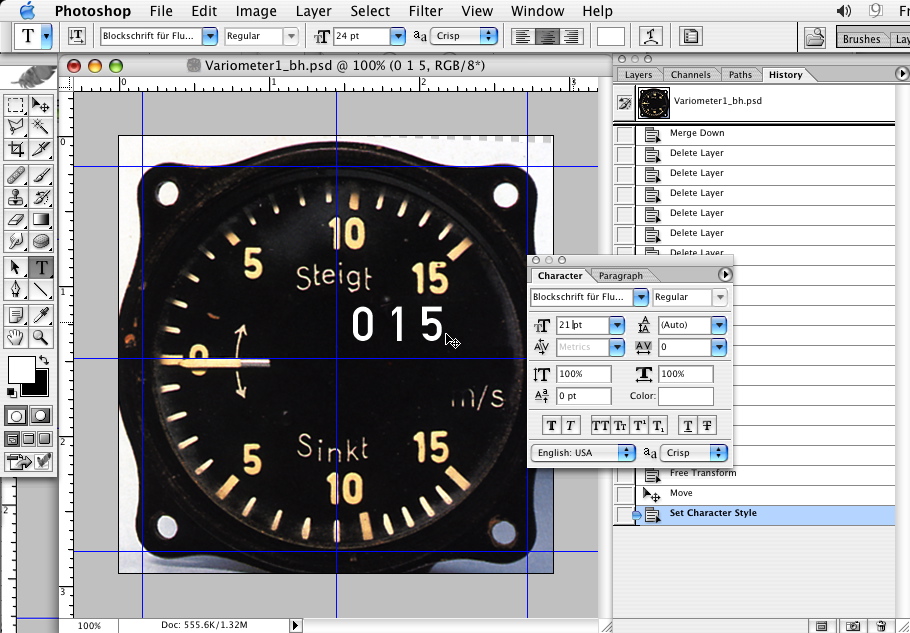Pick the Eyedropper tool
The image size is (910, 633).
pyautogui.click(x=41, y=317)
